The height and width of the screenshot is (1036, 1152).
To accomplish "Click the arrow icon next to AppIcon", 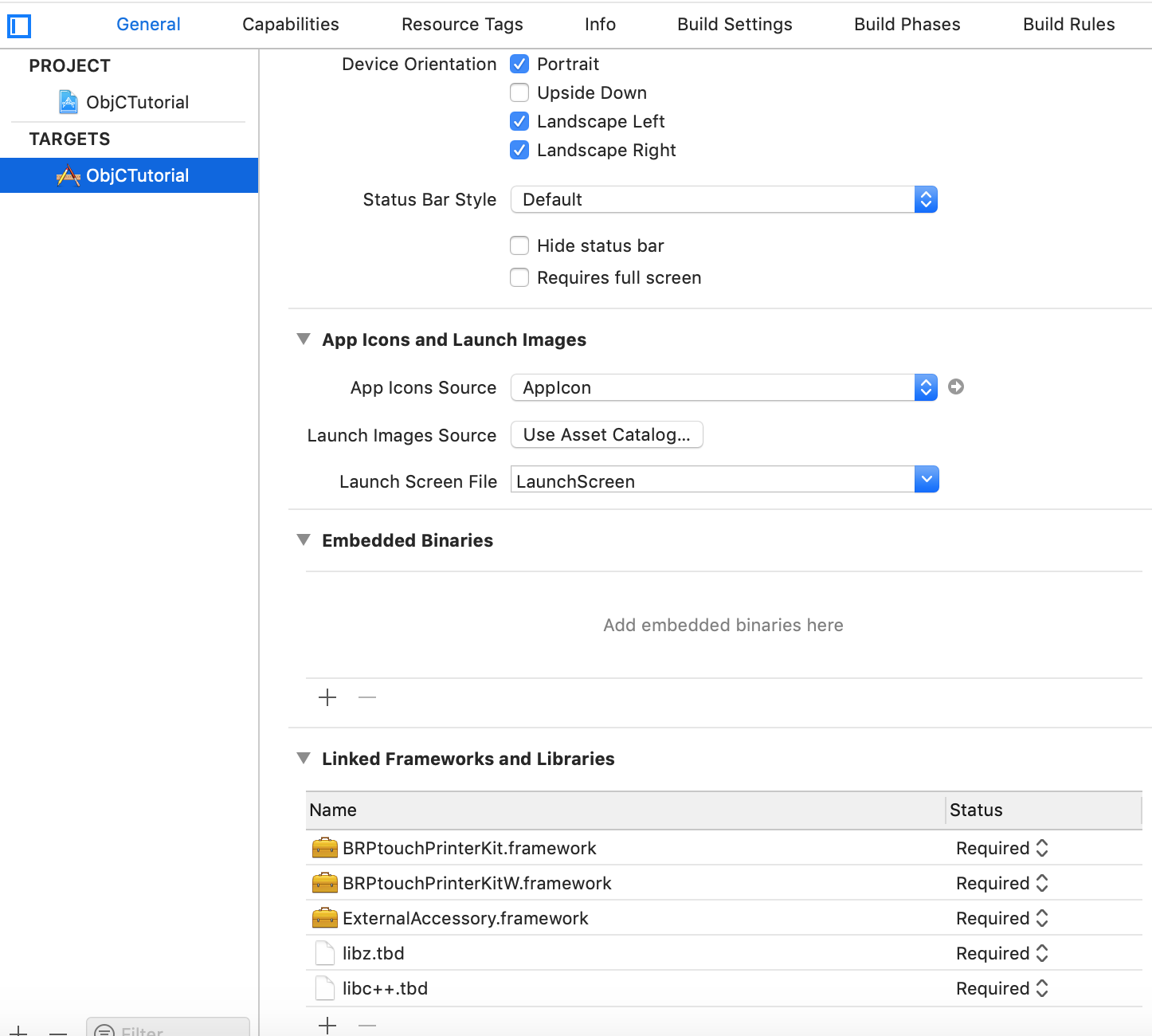I will point(956,387).
